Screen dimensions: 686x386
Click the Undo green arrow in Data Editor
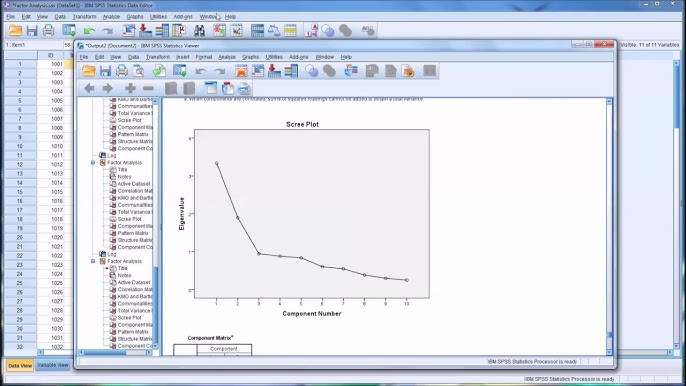(89, 31)
